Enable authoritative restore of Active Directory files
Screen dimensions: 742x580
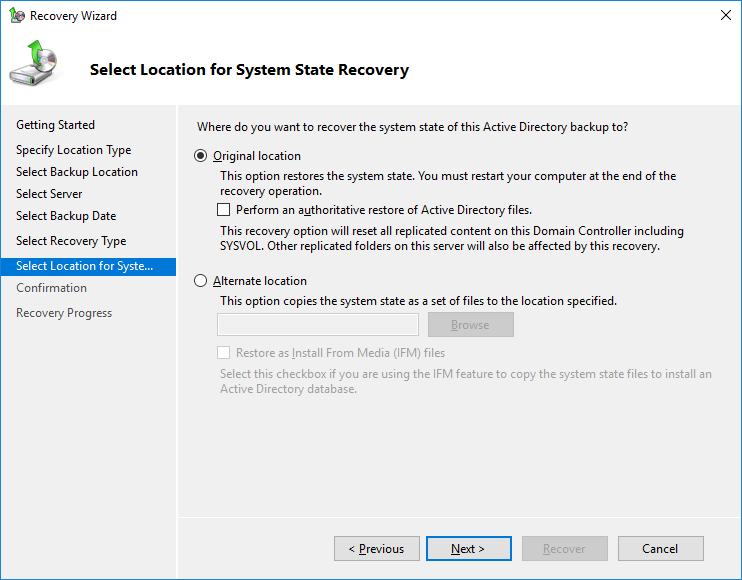pos(224,210)
